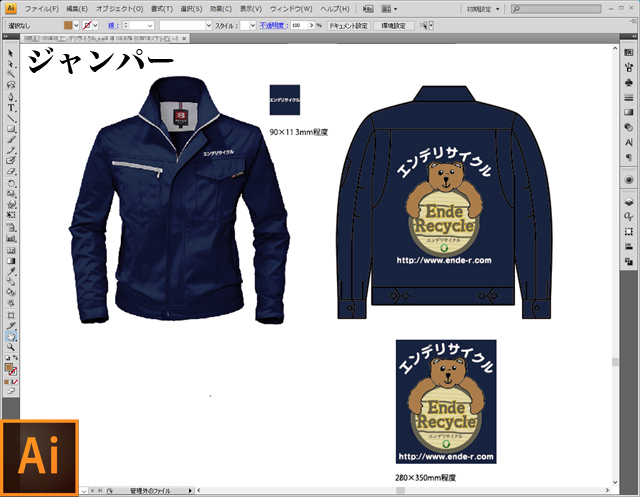
Task: Open the Brushes panel icon
Action: pyautogui.click(x=629, y=68)
